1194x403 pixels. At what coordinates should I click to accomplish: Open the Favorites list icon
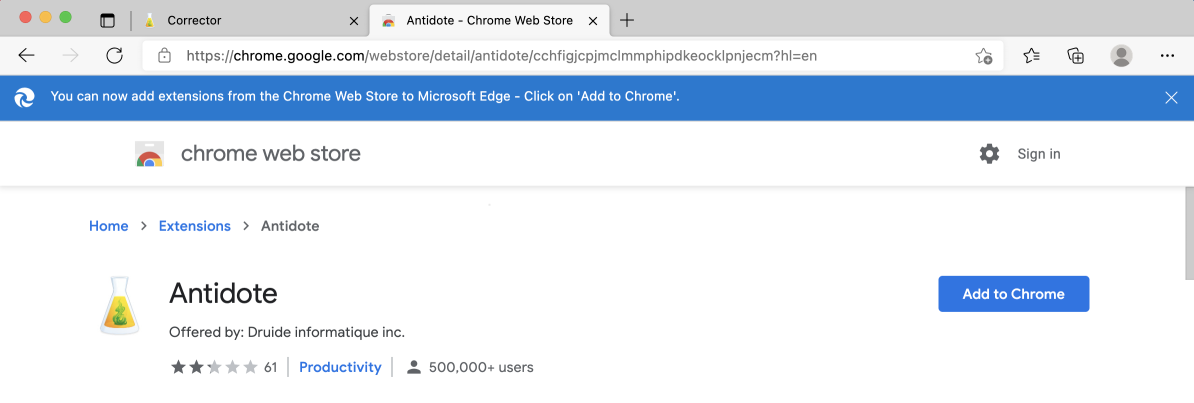click(1032, 56)
